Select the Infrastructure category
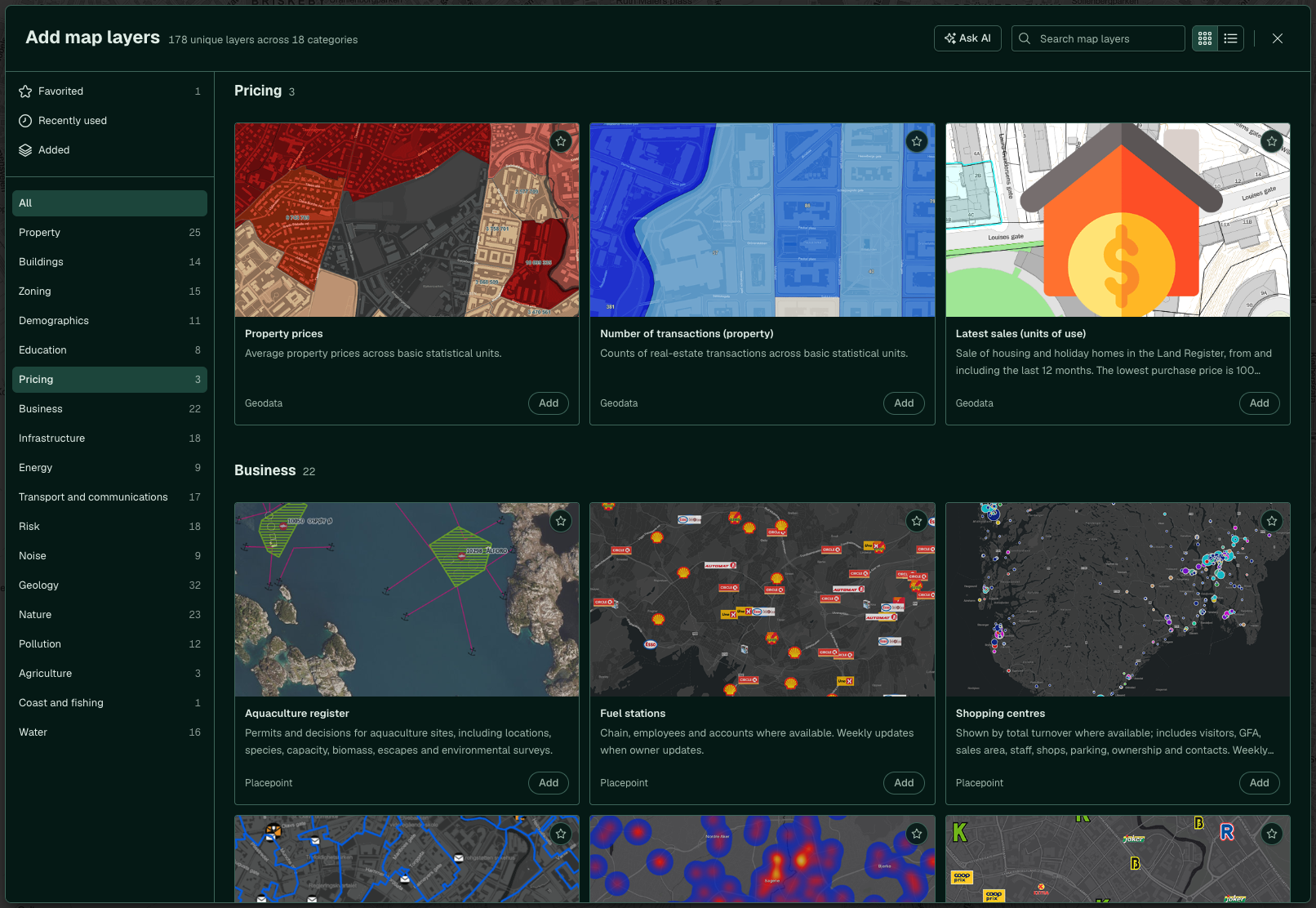 (109, 438)
